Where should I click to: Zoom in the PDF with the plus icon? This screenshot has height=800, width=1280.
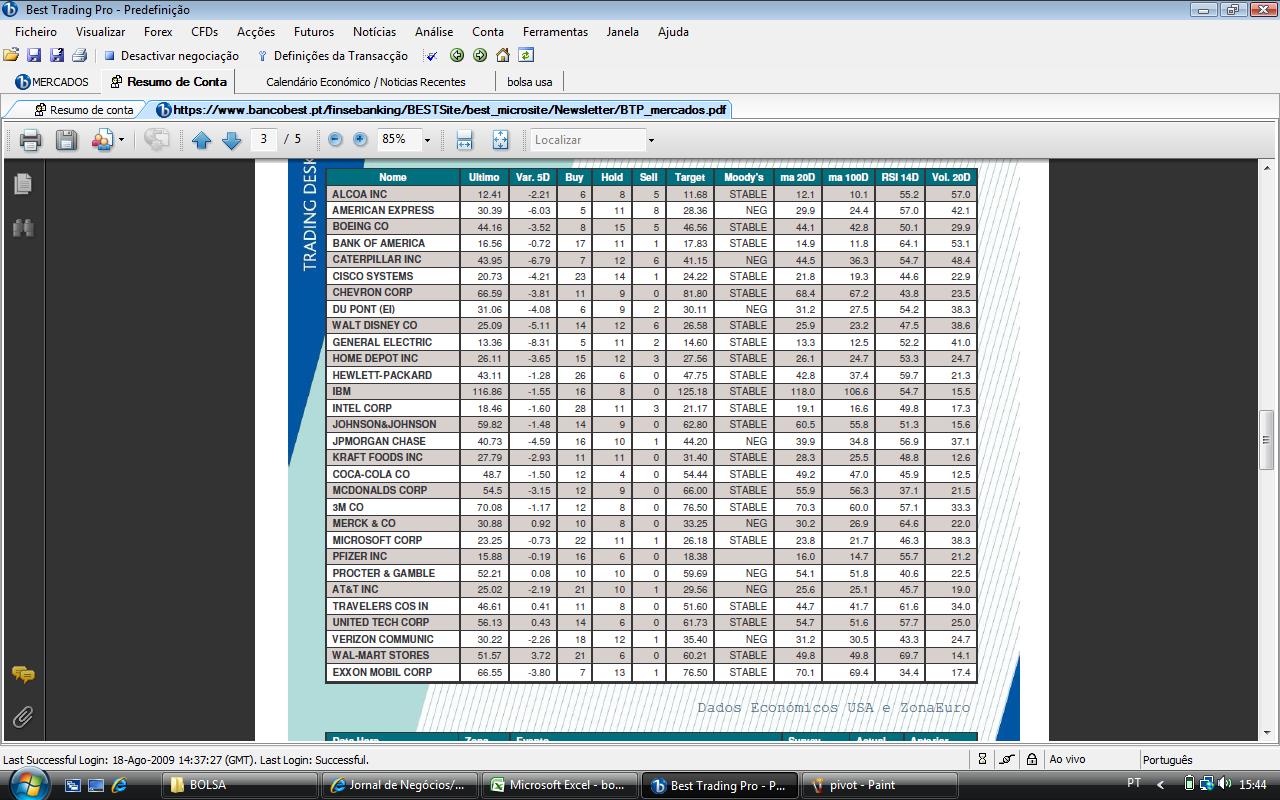pyautogui.click(x=360, y=140)
